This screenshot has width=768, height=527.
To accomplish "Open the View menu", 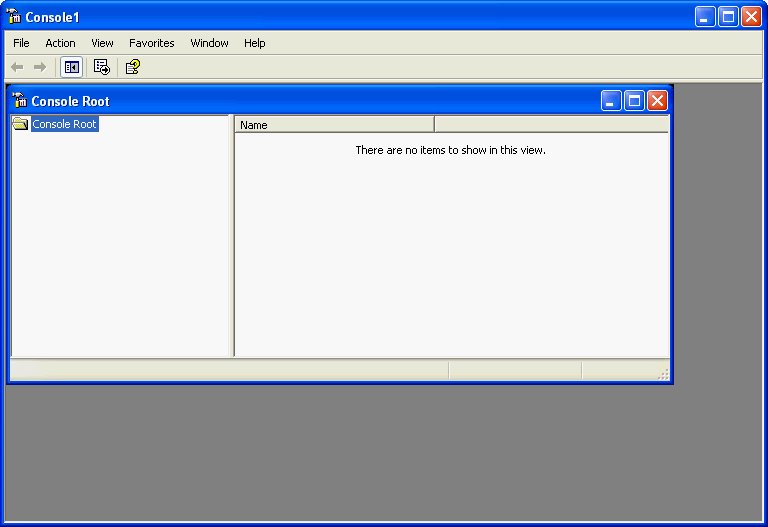I will point(102,43).
